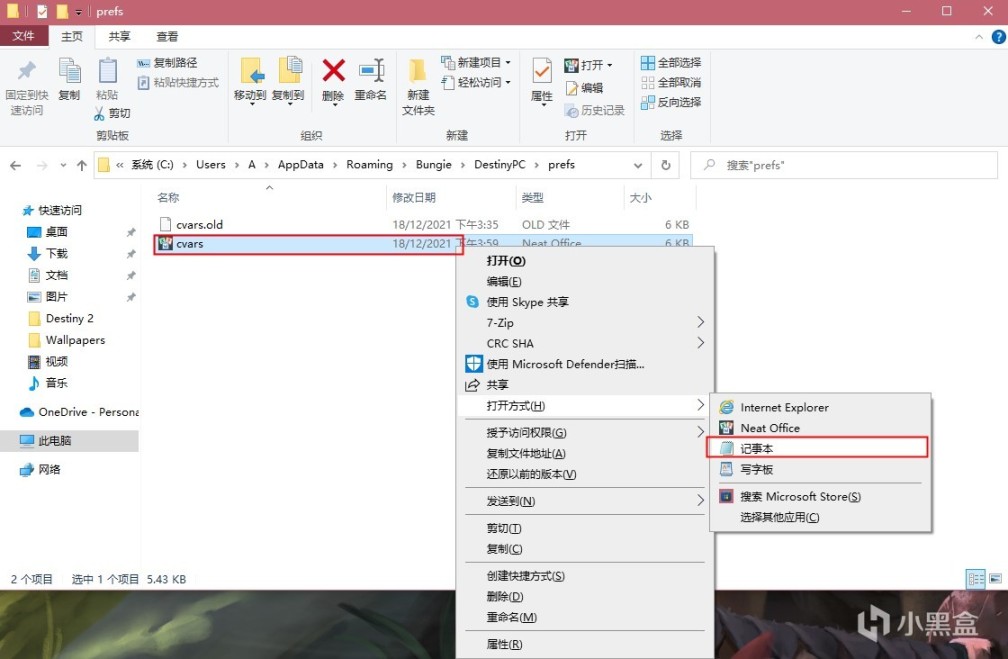The height and width of the screenshot is (659, 1008).
Task: Expand the CRC SHA submenu
Action: click(585, 343)
